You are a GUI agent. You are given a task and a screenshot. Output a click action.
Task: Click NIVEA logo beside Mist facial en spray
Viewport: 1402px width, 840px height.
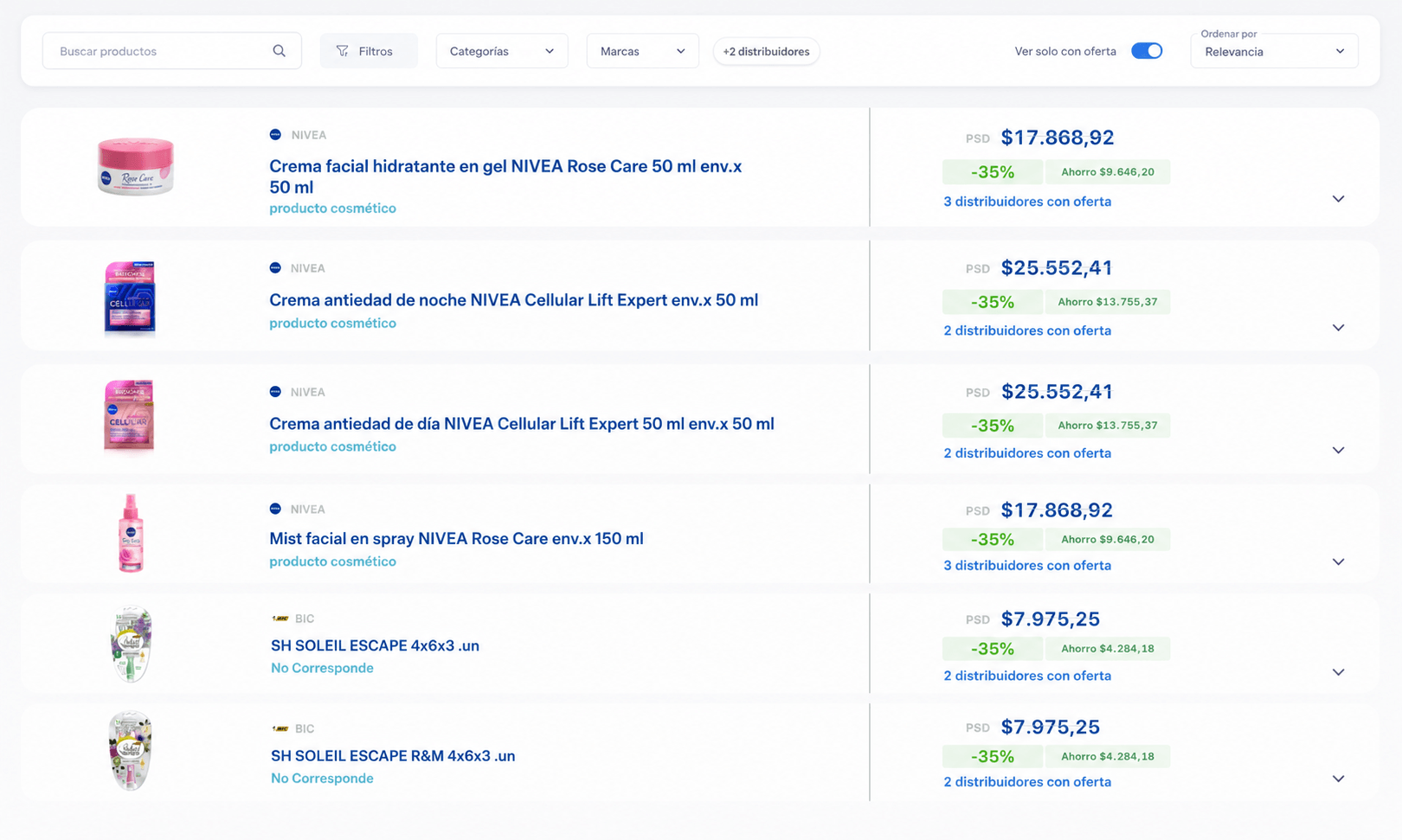point(275,509)
